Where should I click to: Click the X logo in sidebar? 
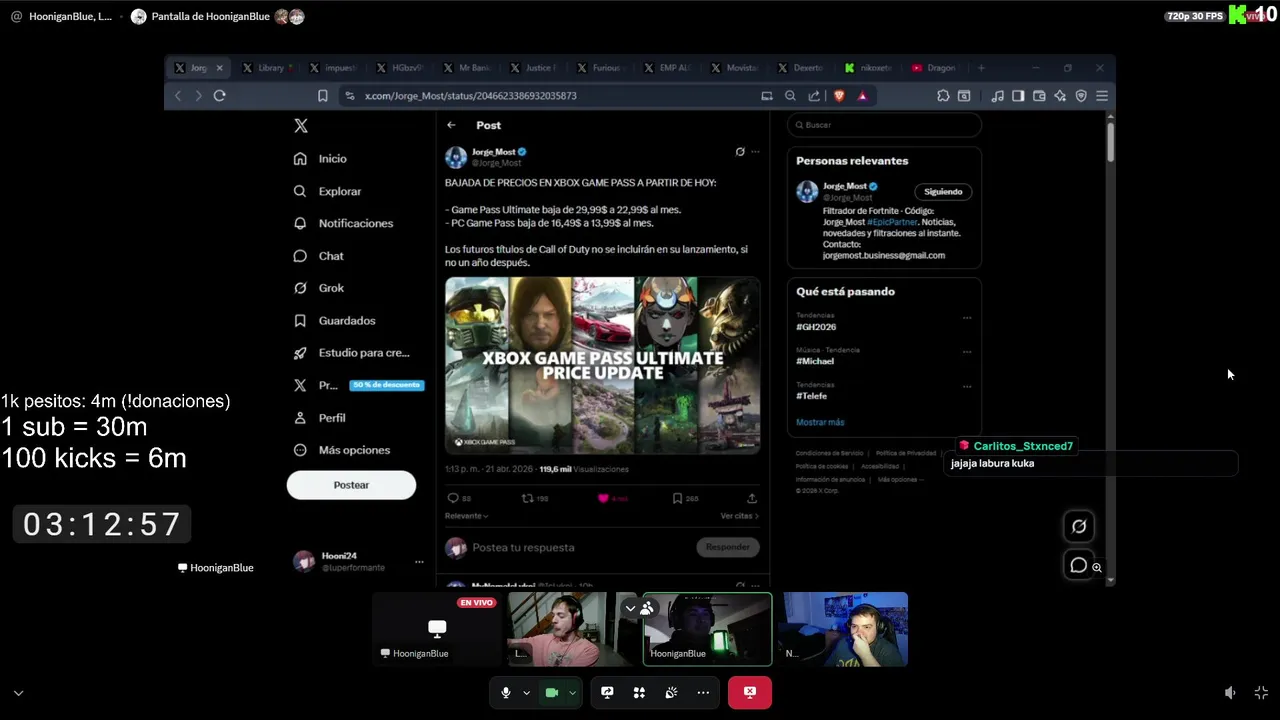click(301, 125)
